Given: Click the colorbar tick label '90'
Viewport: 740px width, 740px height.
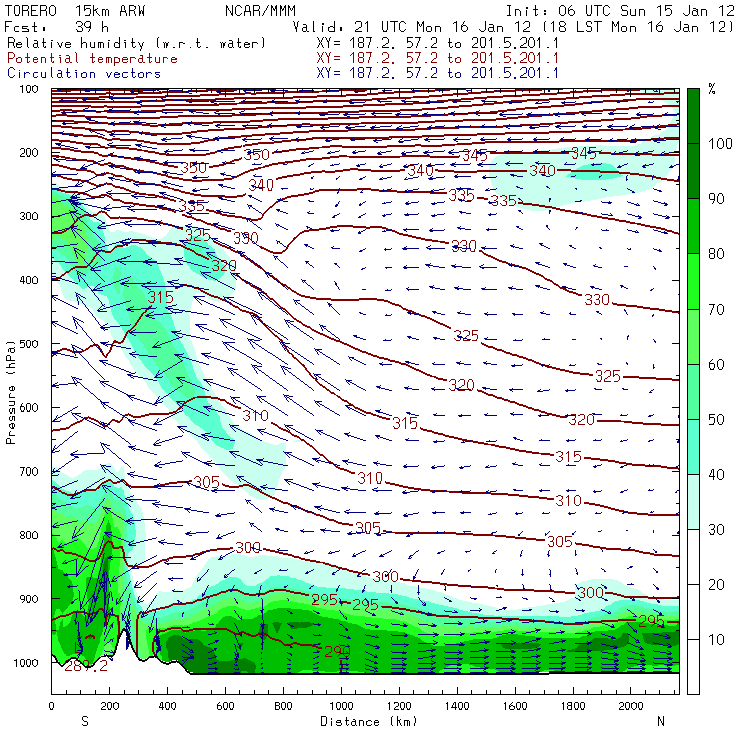Looking at the screenshot, I should pos(716,199).
